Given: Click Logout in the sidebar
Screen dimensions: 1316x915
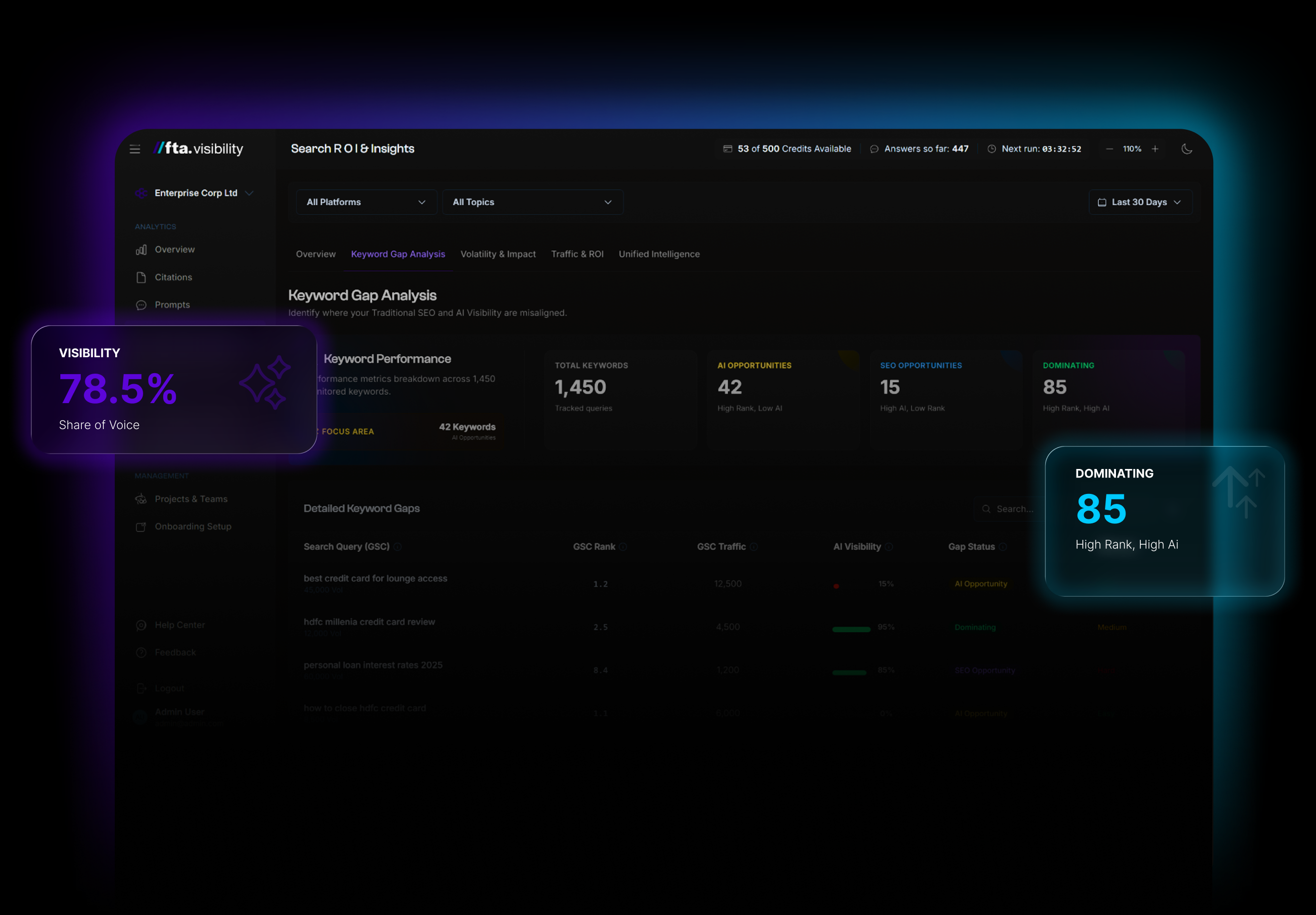Looking at the screenshot, I should coord(169,688).
